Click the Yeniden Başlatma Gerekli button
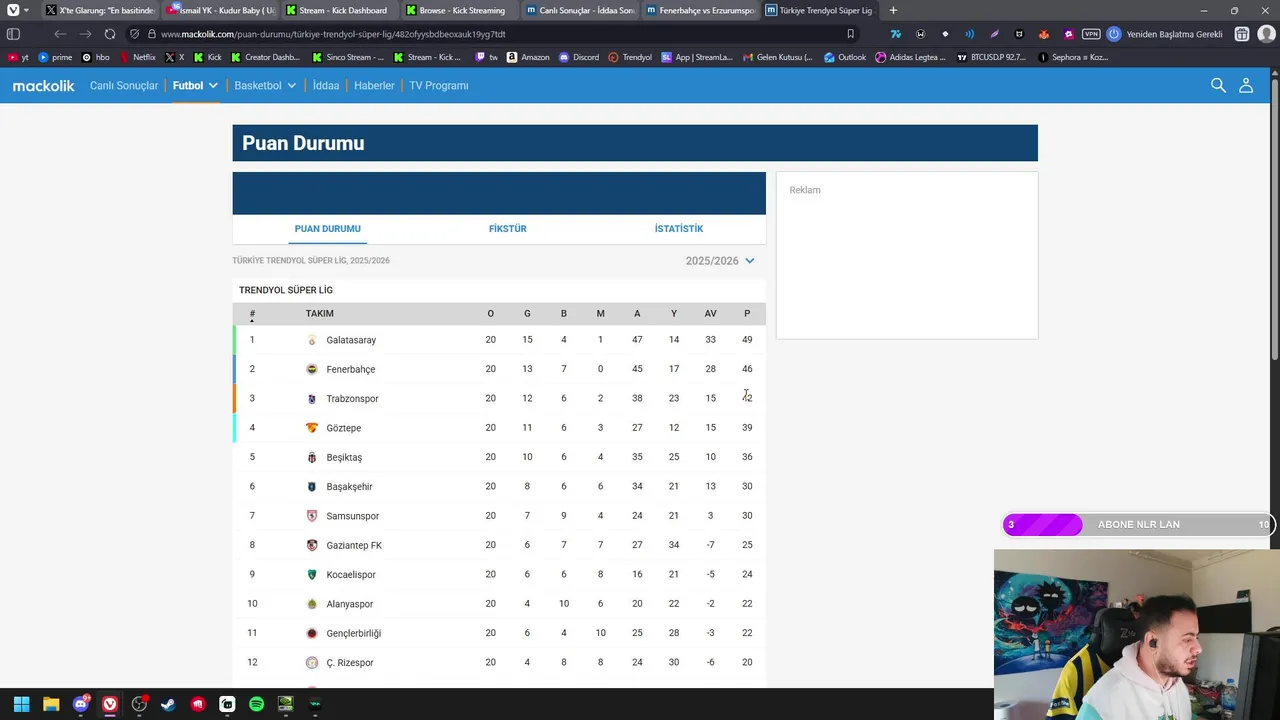Image resolution: width=1280 pixels, height=720 pixels. pyautogui.click(x=1166, y=34)
